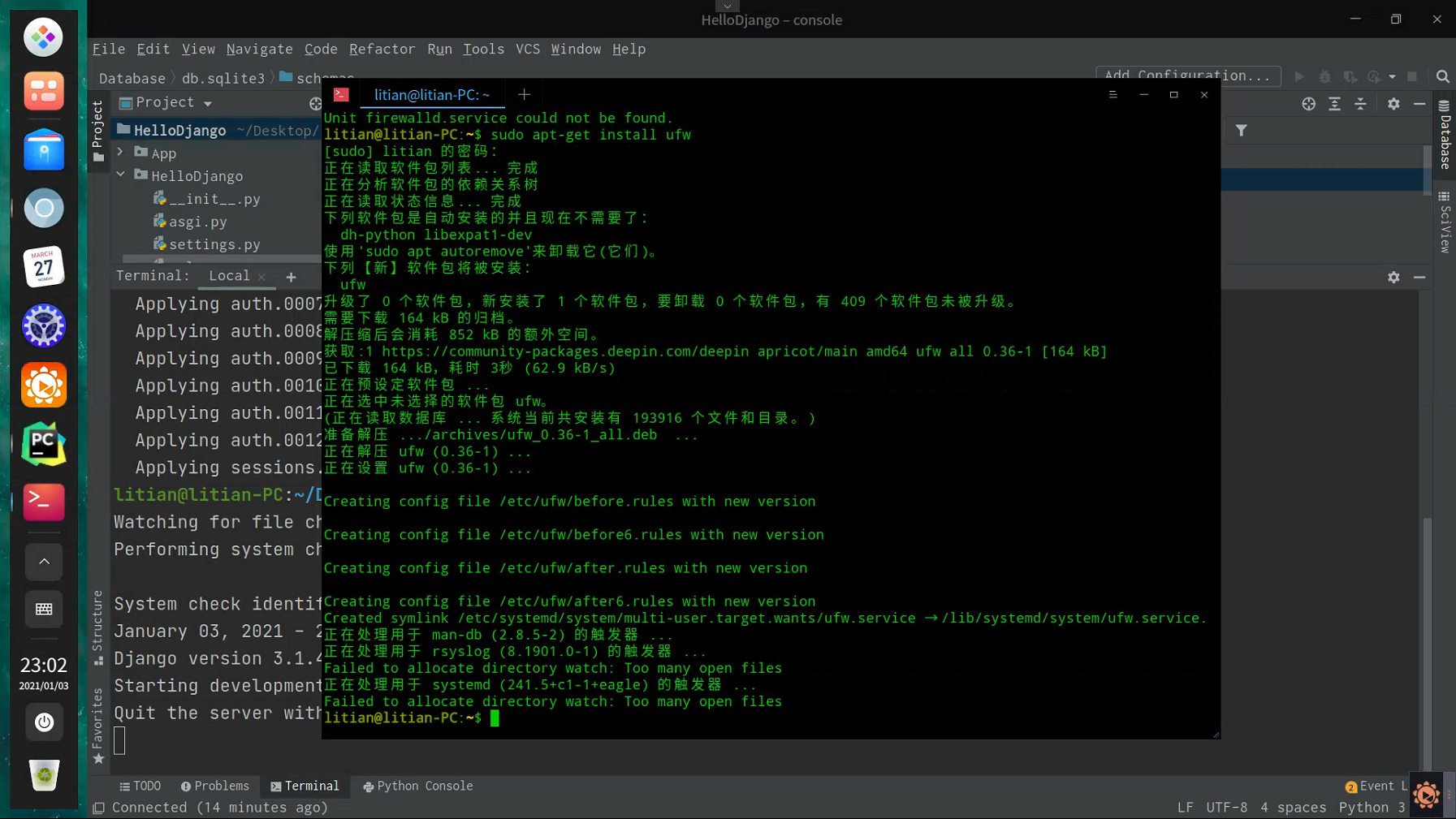
Task: Switch to the terminal app in dock
Action: point(44,502)
